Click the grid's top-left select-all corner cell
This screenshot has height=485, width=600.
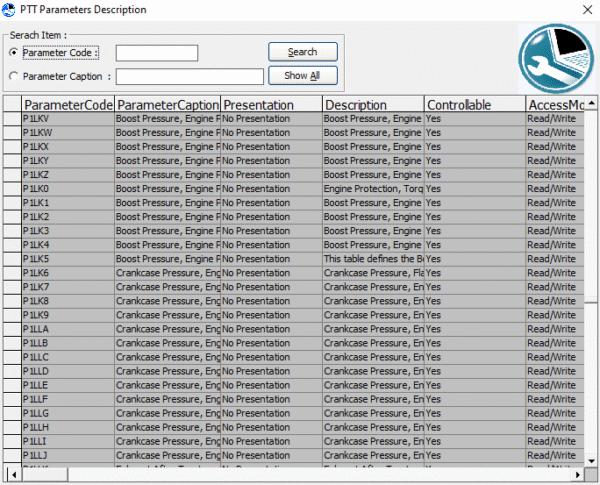[12, 104]
